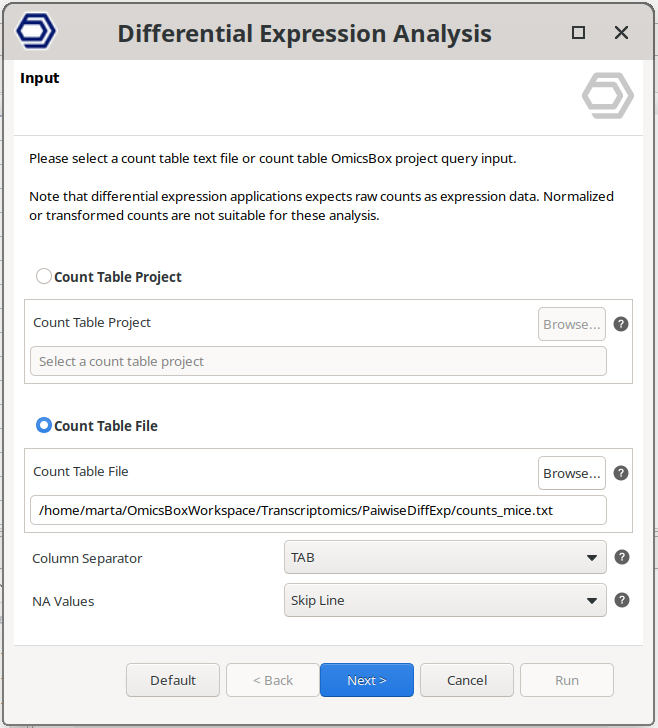The image size is (658, 728).
Task: Close the Differential Expression Analysis dialog
Action: (x=621, y=33)
